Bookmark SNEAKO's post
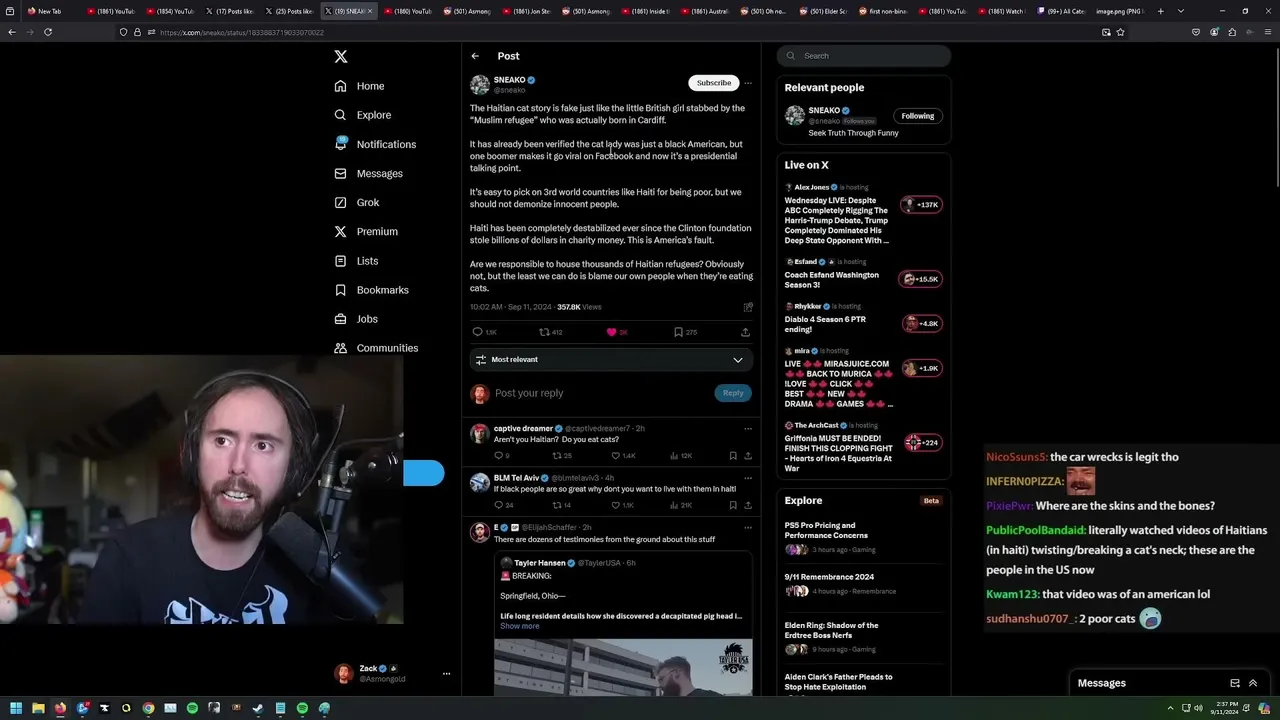 (x=678, y=332)
